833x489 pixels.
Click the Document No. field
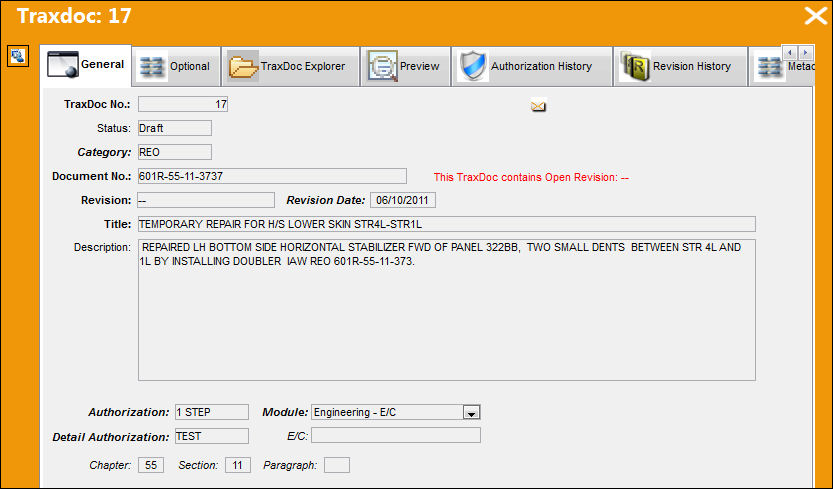(272, 176)
